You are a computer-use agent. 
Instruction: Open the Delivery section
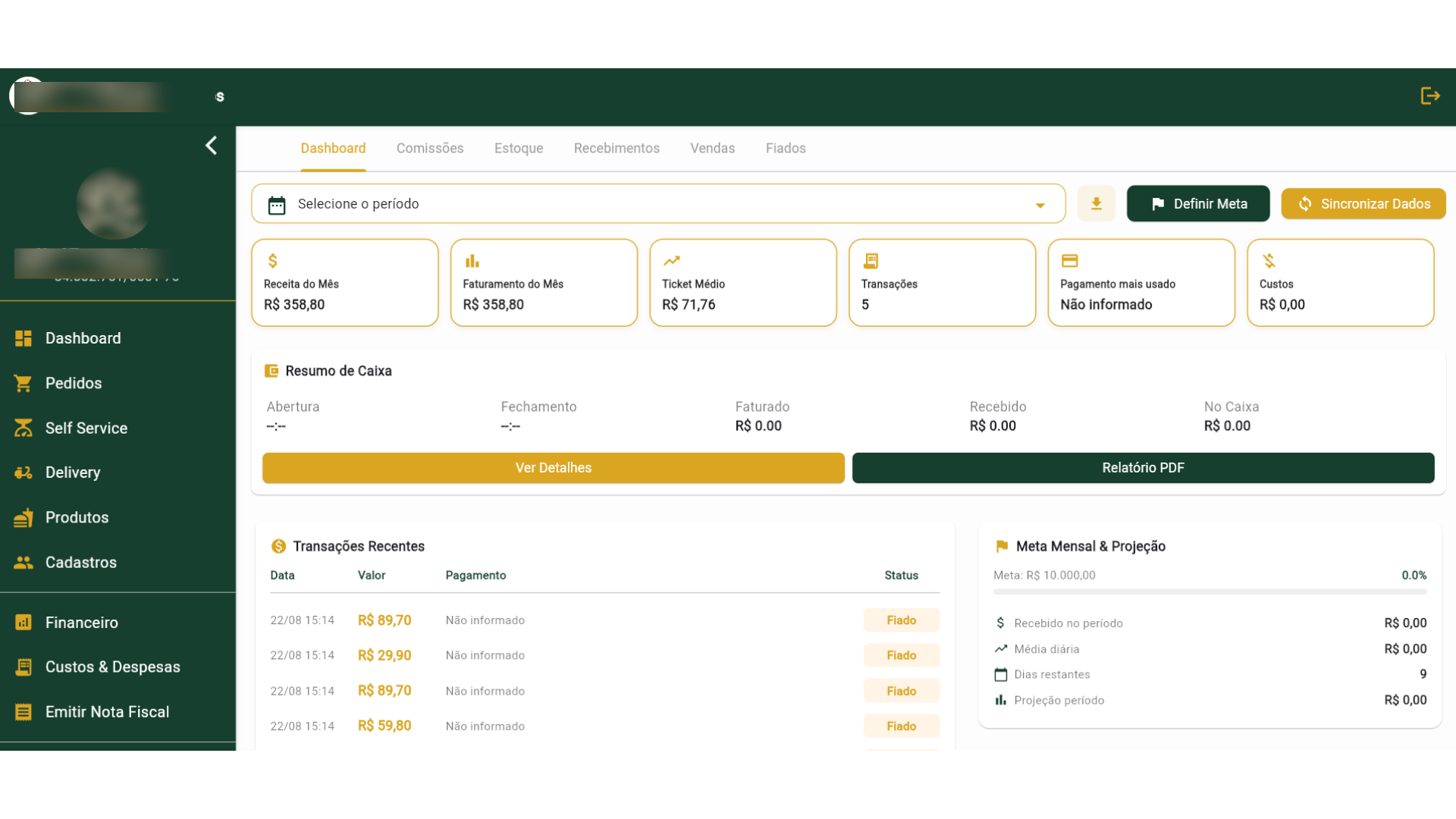(73, 472)
